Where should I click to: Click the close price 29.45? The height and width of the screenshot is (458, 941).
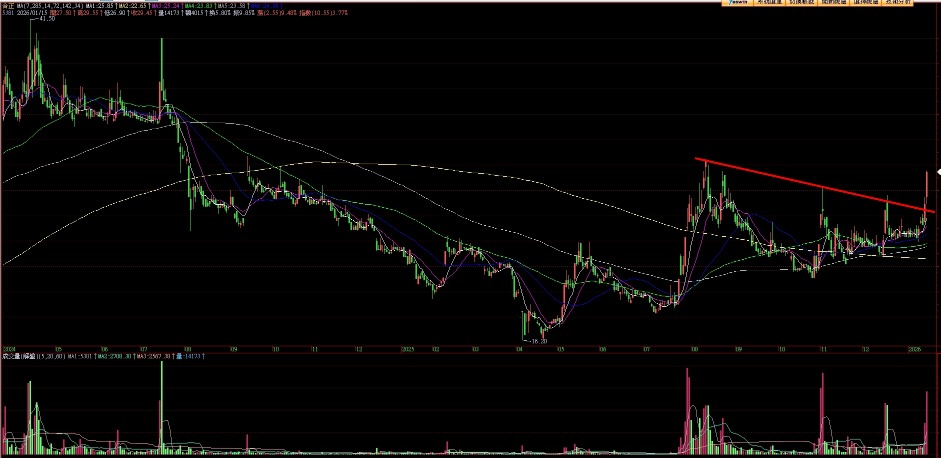click(142, 13)
